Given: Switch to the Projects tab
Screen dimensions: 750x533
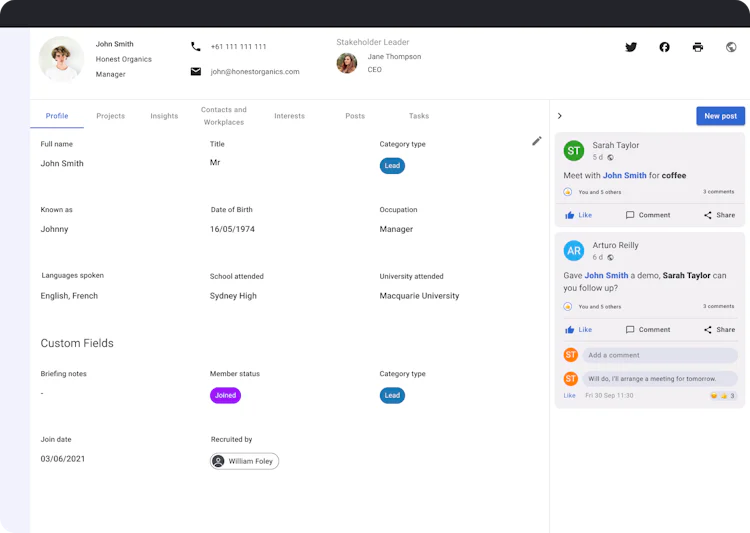Looking at the screenshot, I should [110, 116].
